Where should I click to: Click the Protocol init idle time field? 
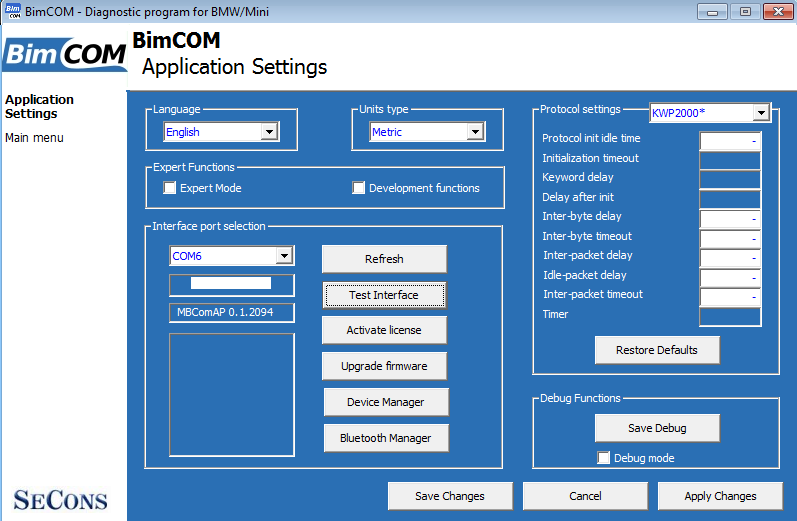[x=730, y=141]
